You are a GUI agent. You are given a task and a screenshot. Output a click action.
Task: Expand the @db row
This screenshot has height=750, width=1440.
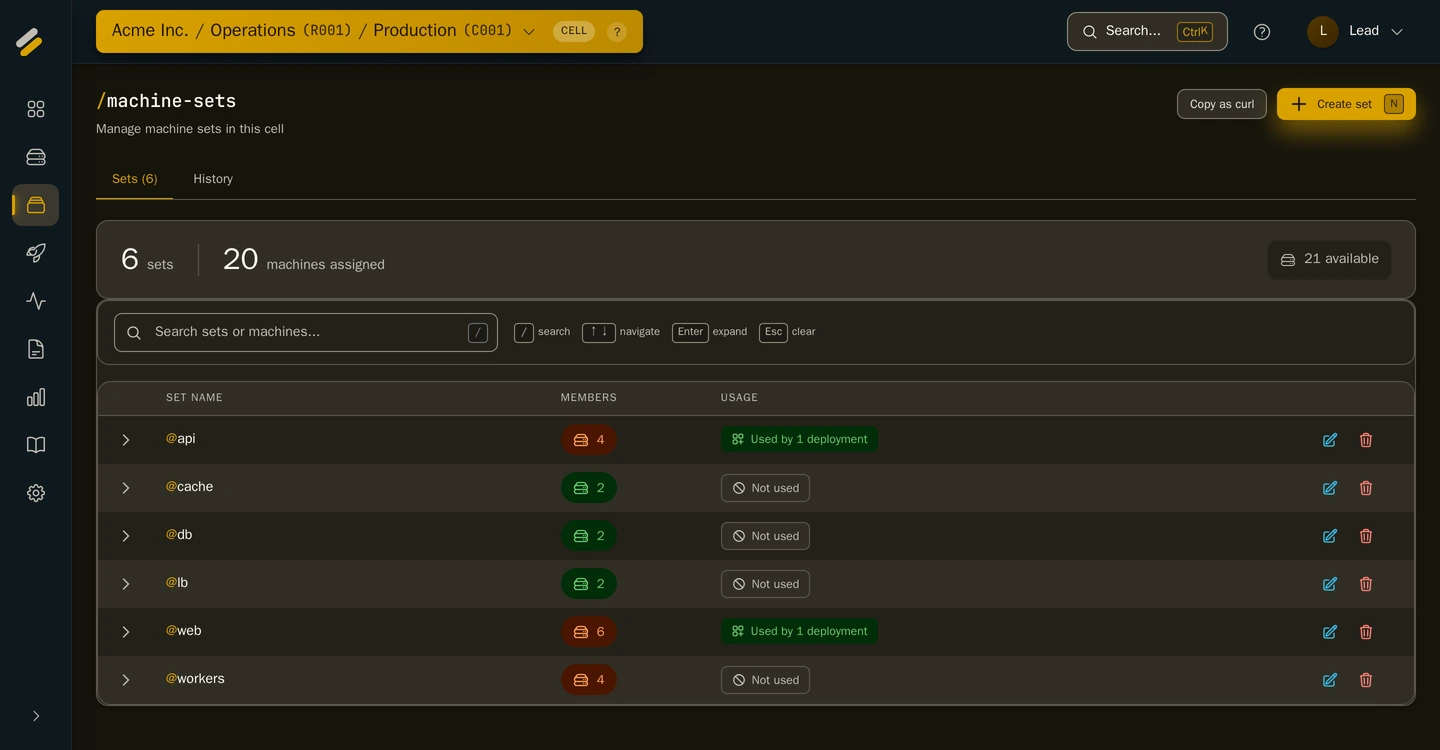pyautogui.click(x=126, y=536)
